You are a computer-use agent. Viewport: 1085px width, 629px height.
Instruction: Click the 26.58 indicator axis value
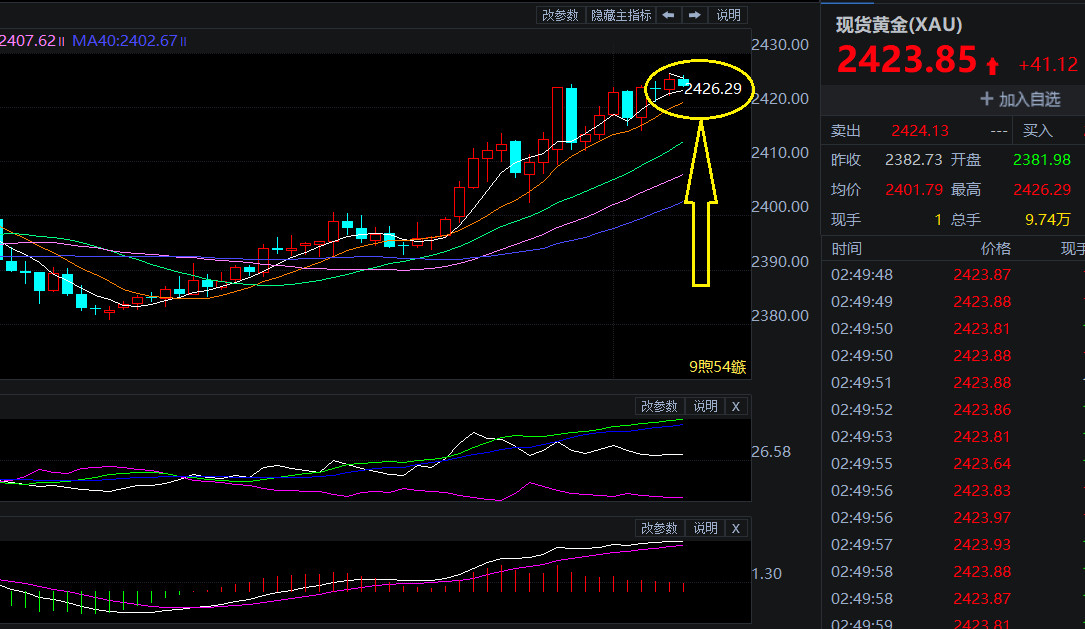click(x=771, y=452)
